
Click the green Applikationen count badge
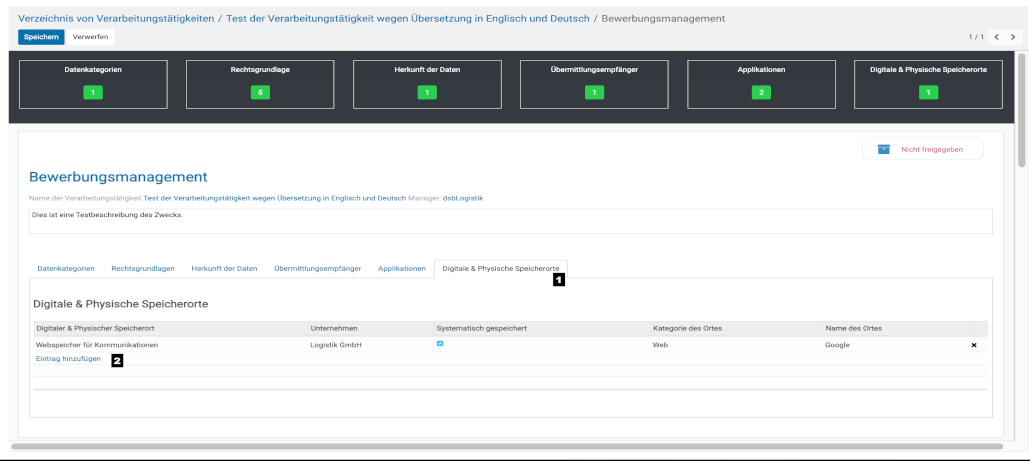pos(761,93)
